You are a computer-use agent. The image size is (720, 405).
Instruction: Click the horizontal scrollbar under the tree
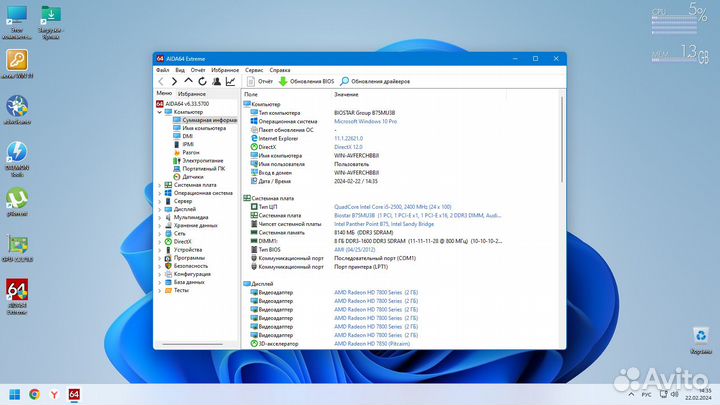click(x=192, y=344)
